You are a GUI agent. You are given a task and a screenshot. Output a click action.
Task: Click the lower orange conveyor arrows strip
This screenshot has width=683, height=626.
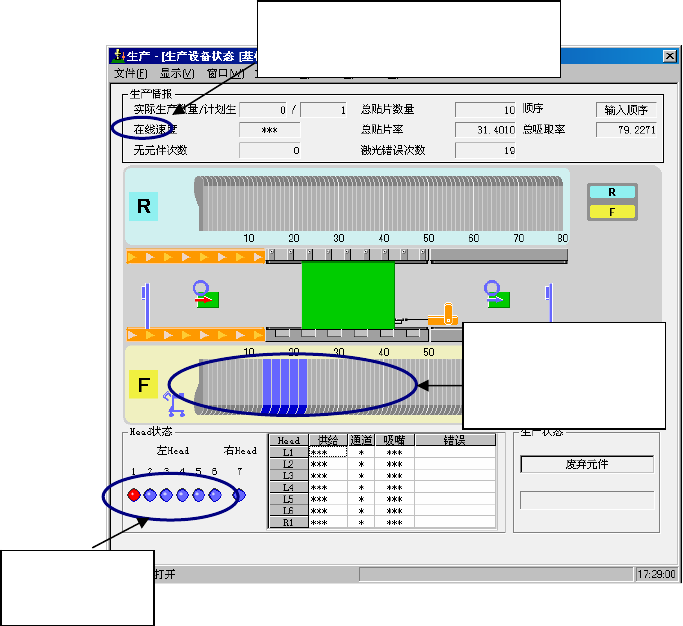point(196,335)
